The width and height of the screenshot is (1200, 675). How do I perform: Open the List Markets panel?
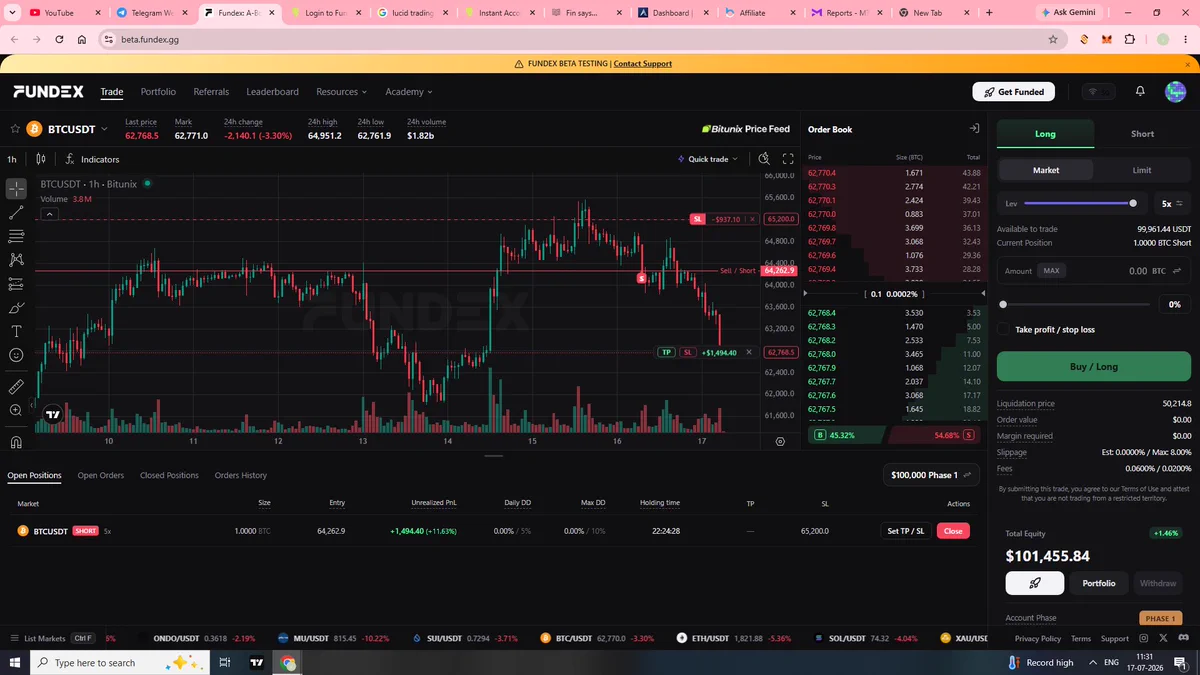51,638
